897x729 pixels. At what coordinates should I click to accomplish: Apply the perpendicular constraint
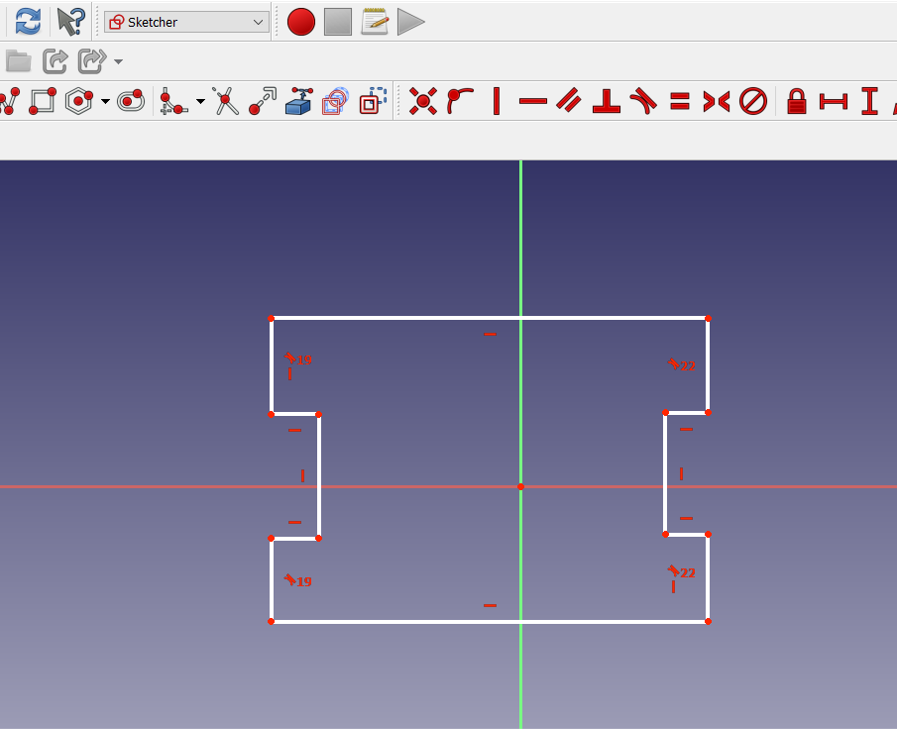pyautogui.click(x=606, y=101)
